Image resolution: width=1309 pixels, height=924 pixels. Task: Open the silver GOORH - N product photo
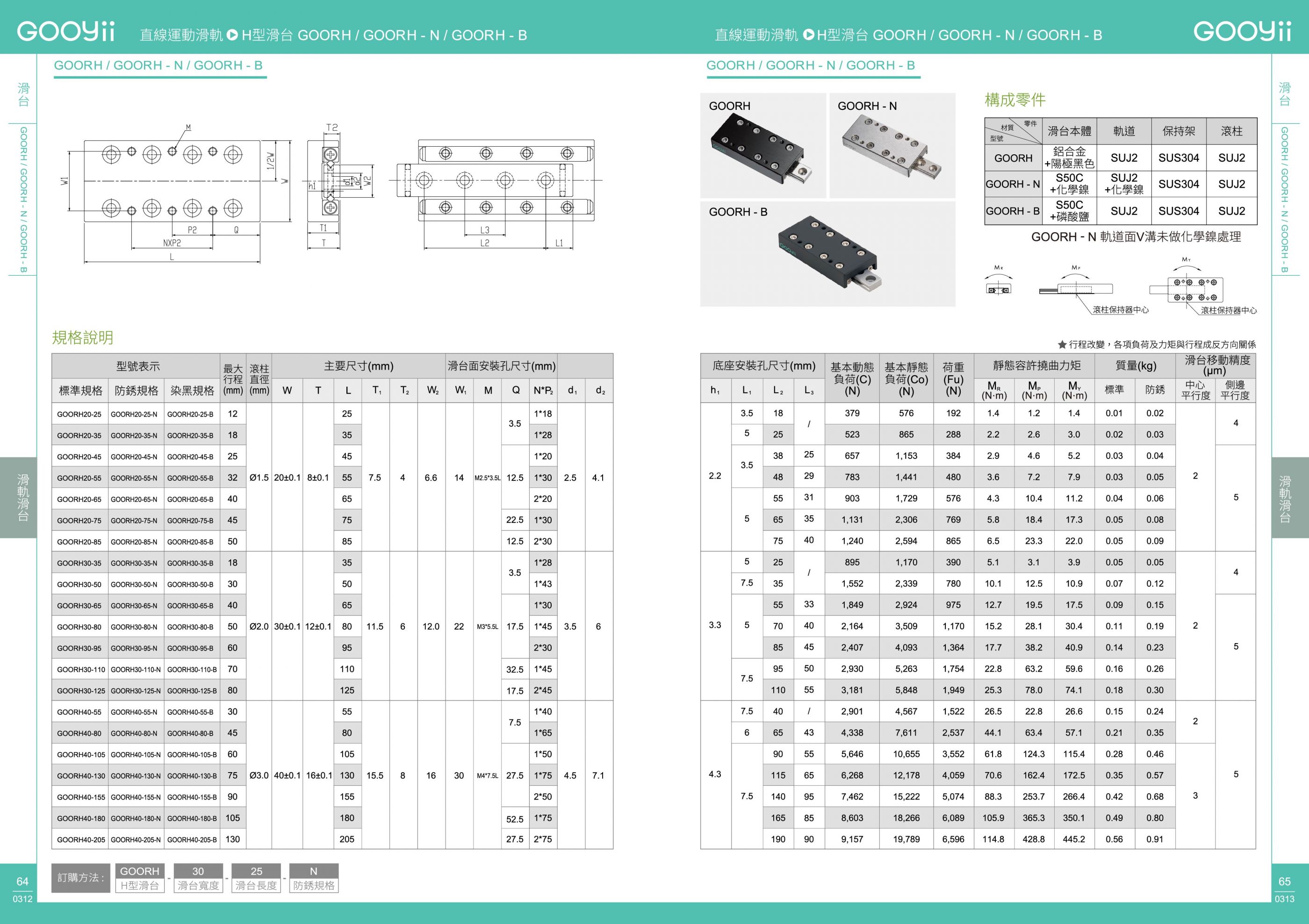point(892,145)
